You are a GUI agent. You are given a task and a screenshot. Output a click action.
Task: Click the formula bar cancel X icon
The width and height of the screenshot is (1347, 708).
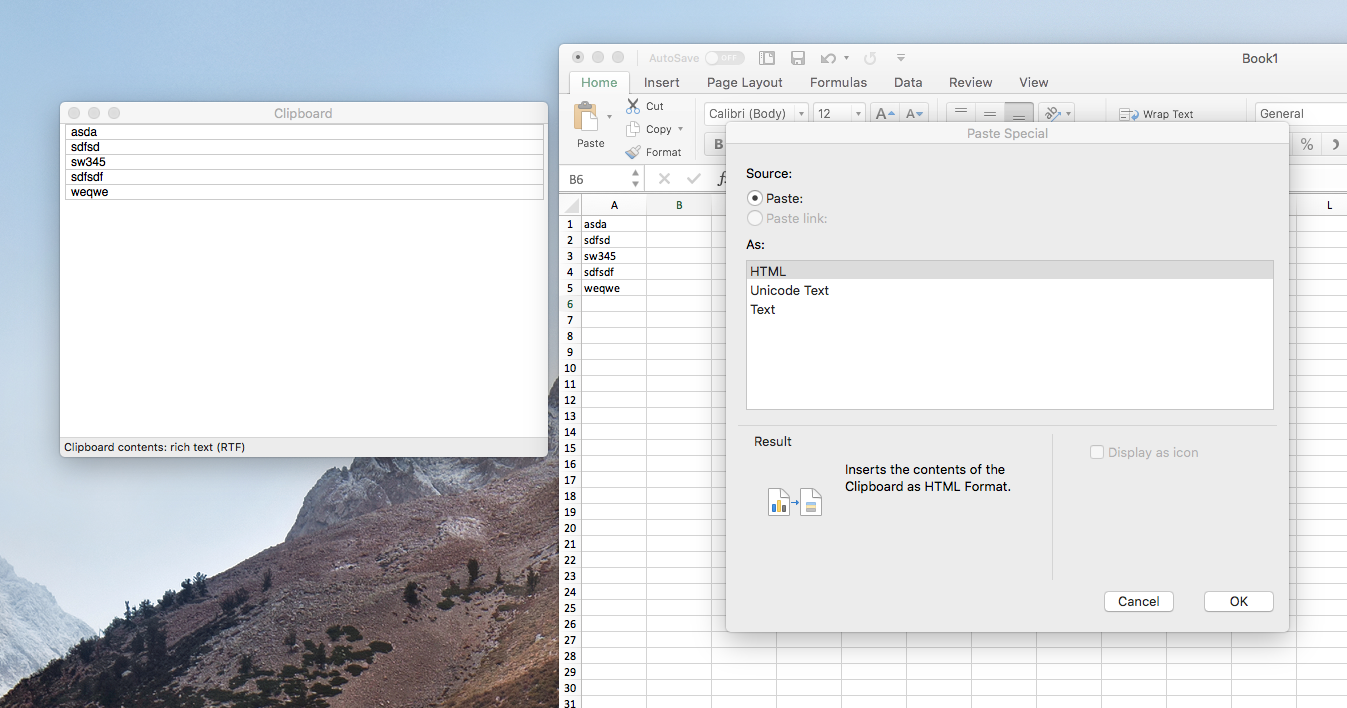(664, 179)
